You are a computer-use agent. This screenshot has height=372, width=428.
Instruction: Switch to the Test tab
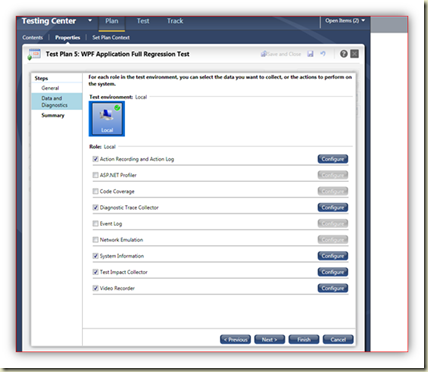coord(143,21)
